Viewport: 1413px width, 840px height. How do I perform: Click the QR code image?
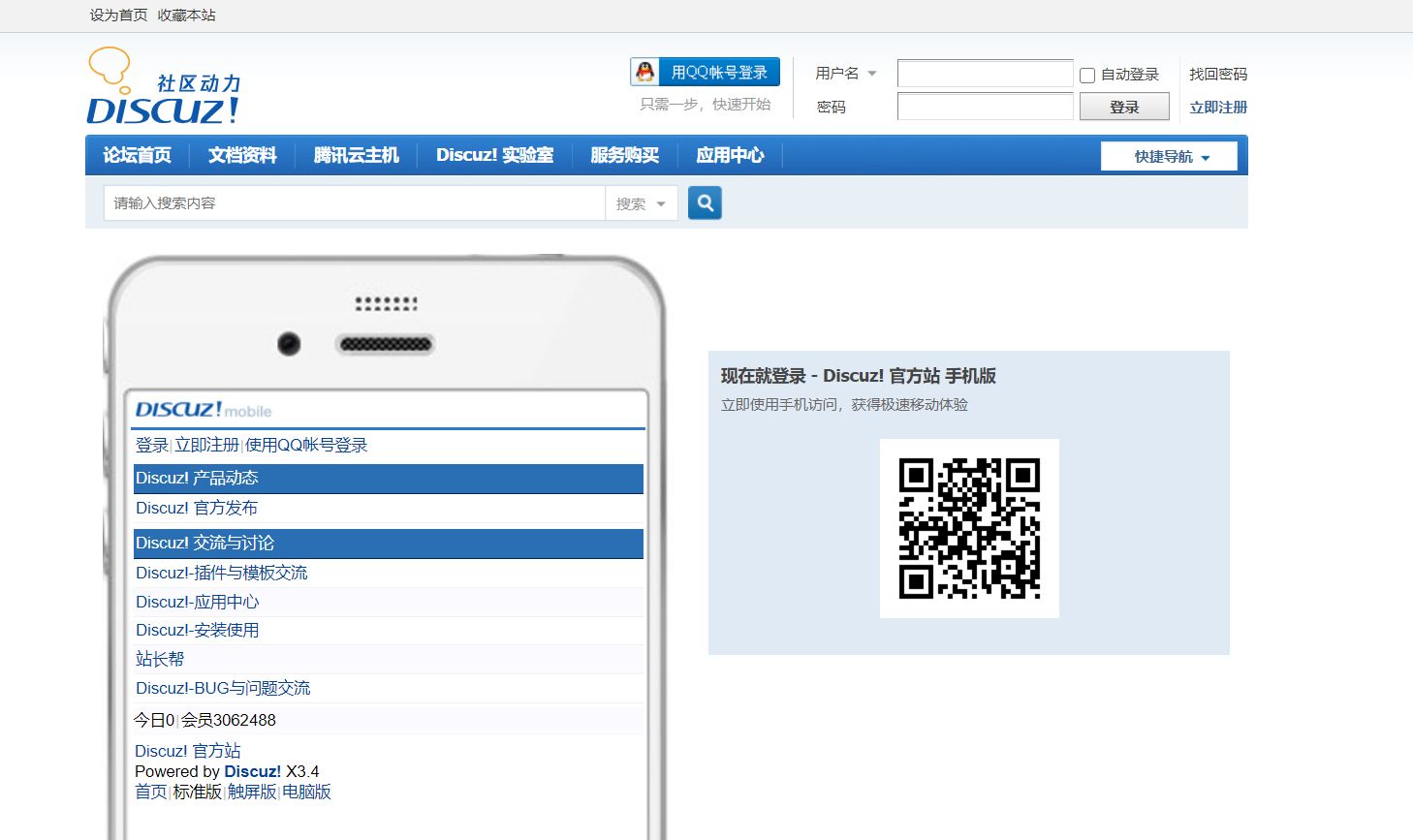coord(969,528)
